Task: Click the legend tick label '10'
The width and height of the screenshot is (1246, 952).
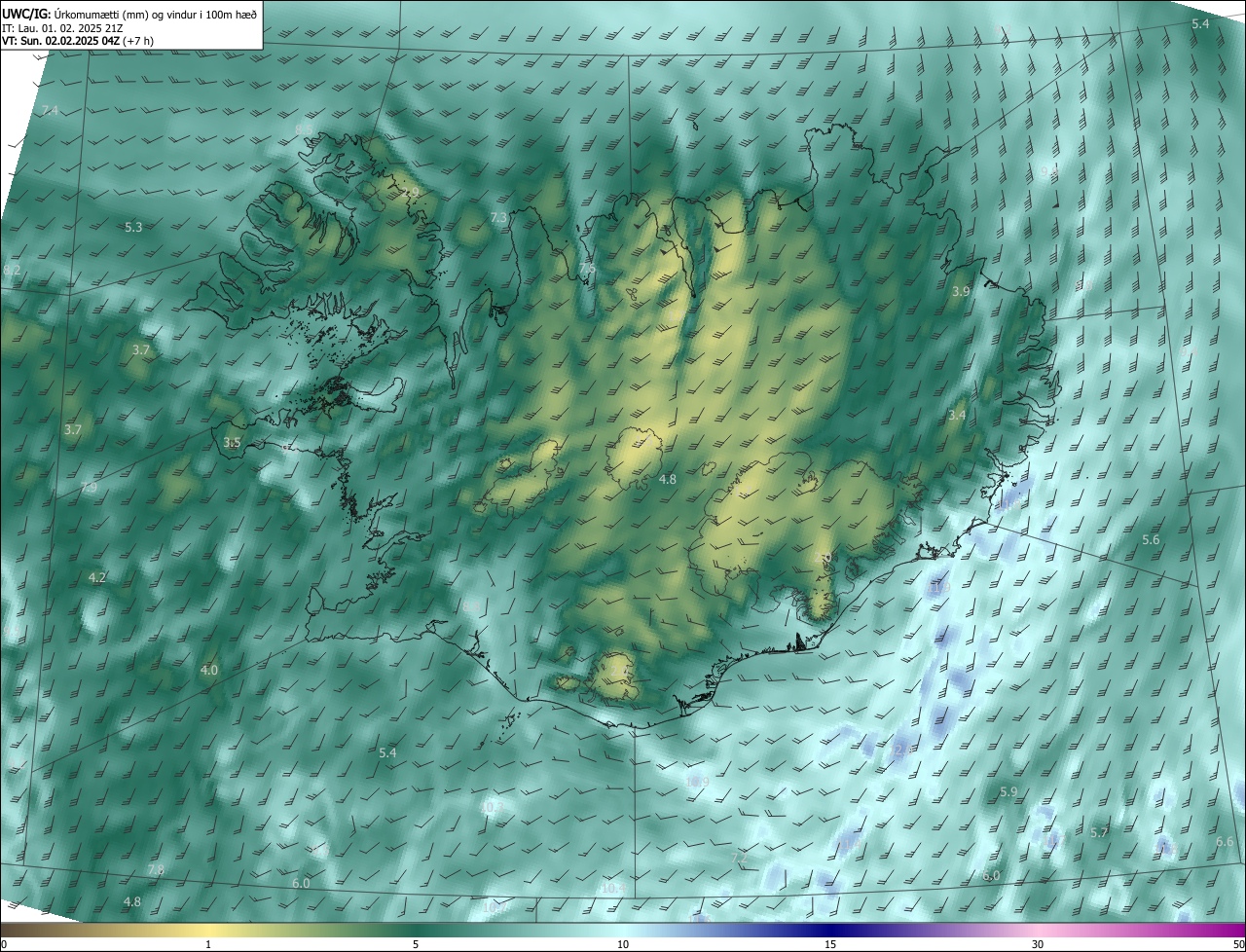Action: [x=623, y=945]
